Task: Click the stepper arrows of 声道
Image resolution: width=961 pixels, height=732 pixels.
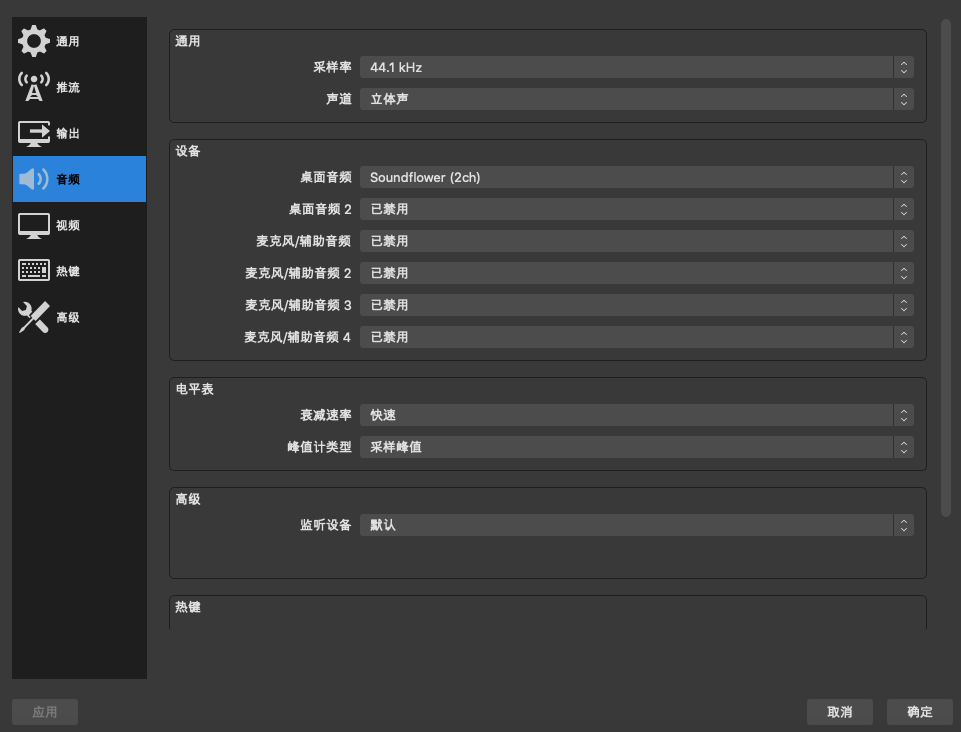Action: point(903,99)
